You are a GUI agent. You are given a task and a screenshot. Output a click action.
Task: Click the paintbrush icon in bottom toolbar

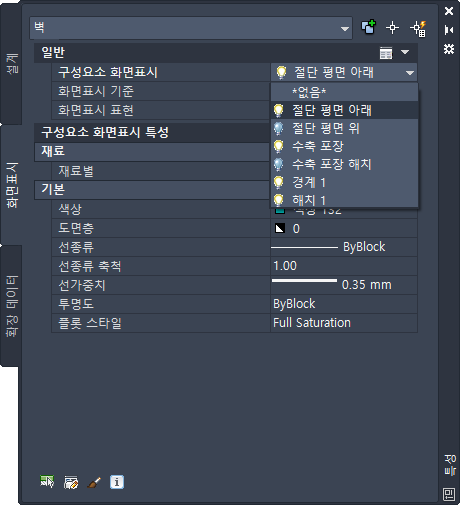point(94,482)
